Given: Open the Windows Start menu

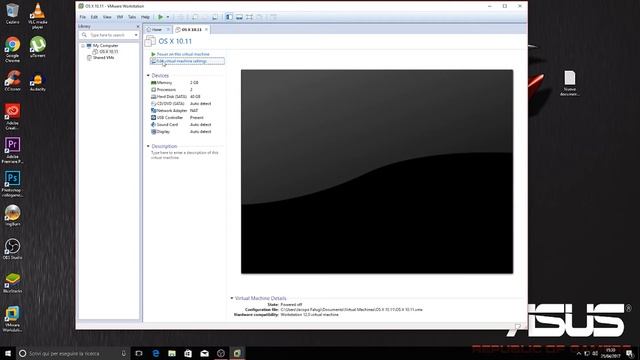Looking at the screenshot, I should 8,353.
